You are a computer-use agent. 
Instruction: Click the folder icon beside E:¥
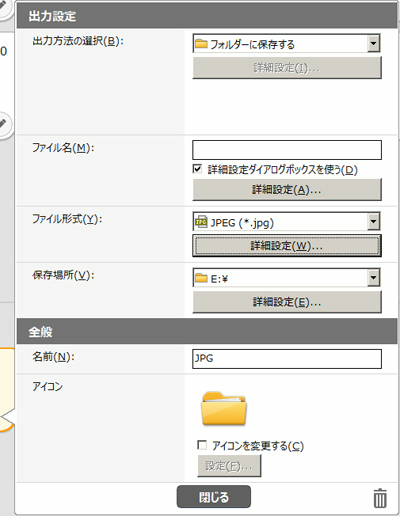[x=201, y=278]
